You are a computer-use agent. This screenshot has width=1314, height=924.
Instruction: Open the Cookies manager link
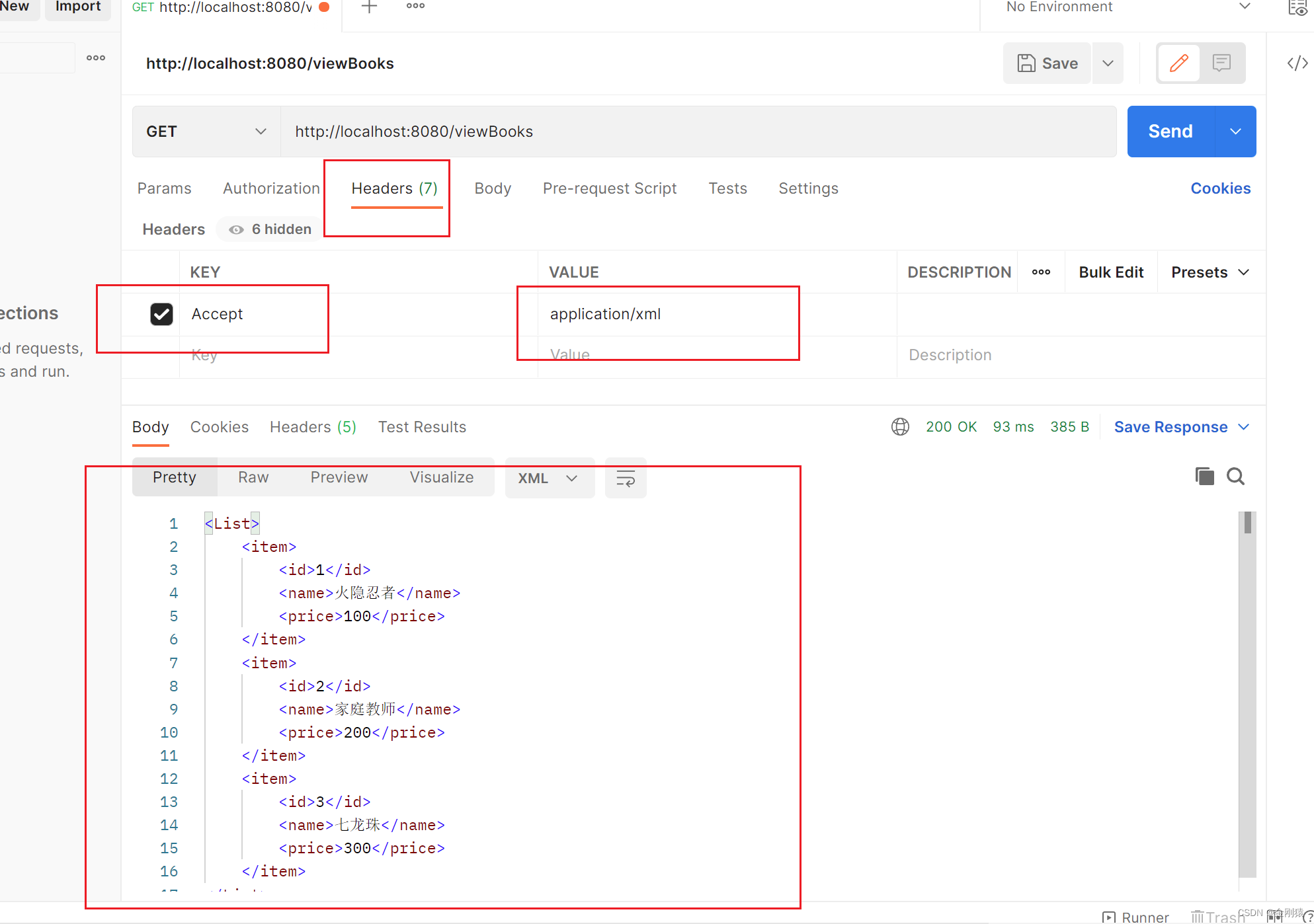(x=1220, y=188)
